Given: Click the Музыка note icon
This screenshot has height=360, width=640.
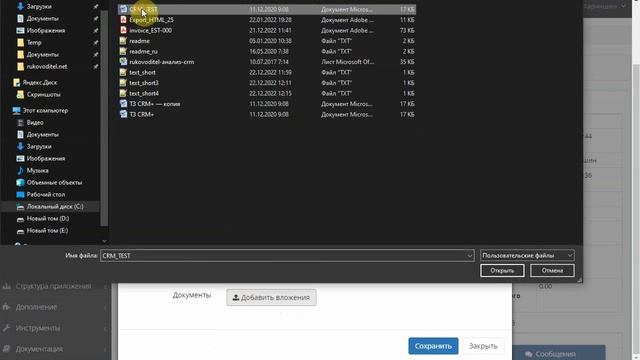Looking at the screenshot, I should pyautogui.click(x=20, y=171).
